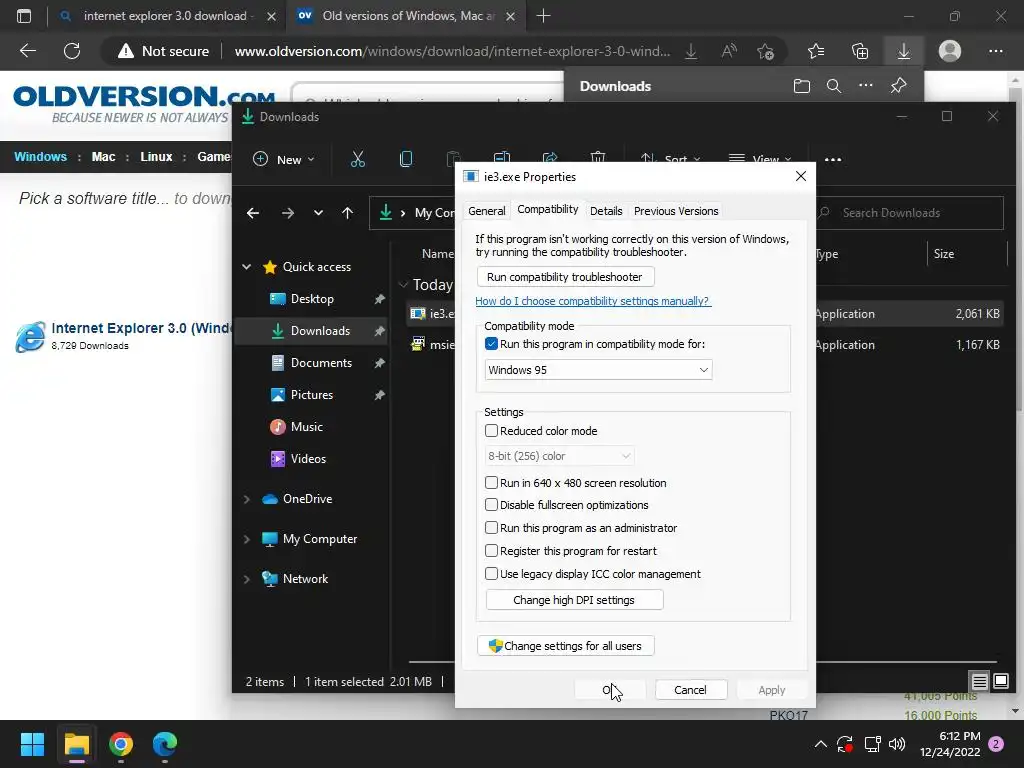Switch to Previous Versions tab
Image resolution: width=1024 pixels, height=768 pixels.
click(676, 211)
